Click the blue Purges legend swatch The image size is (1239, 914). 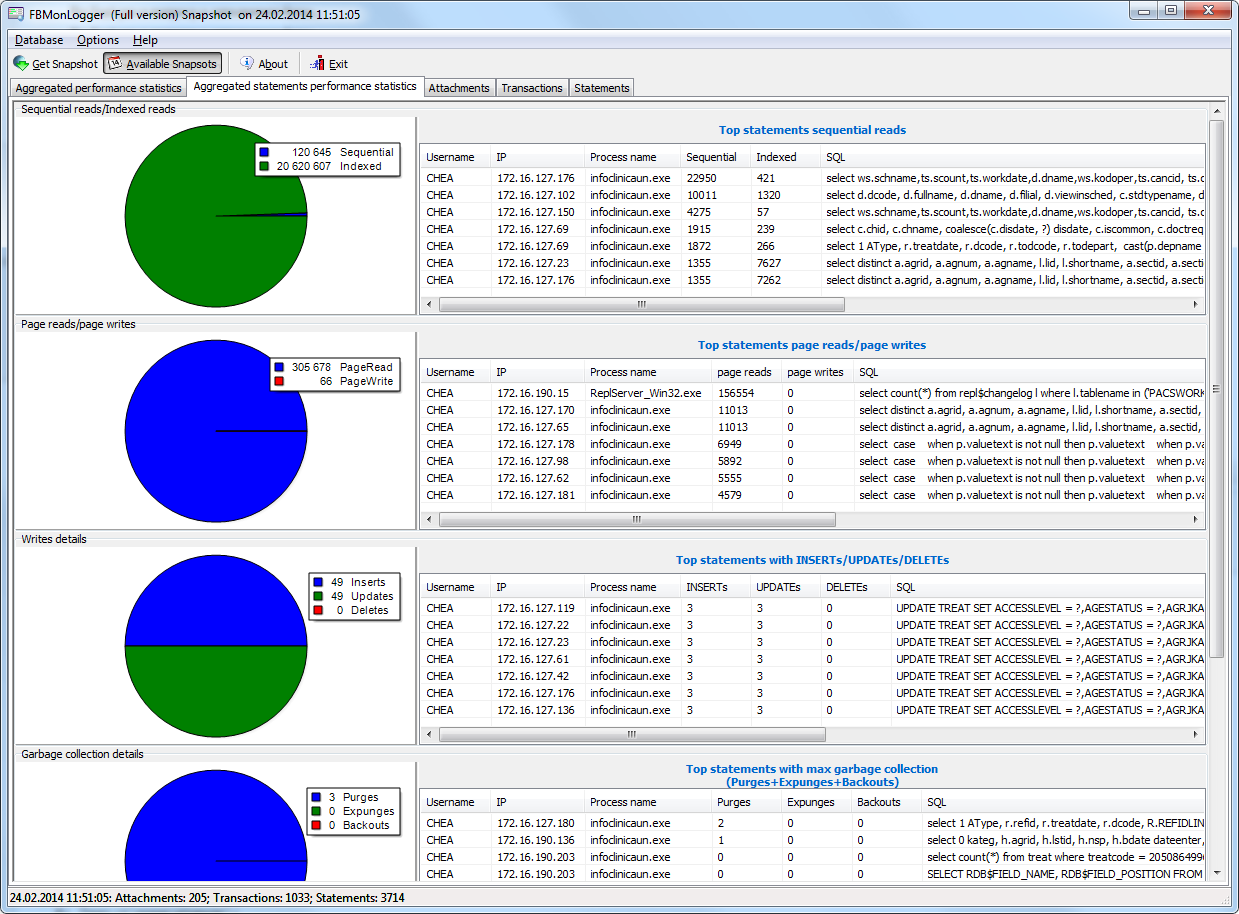[316, 797]
